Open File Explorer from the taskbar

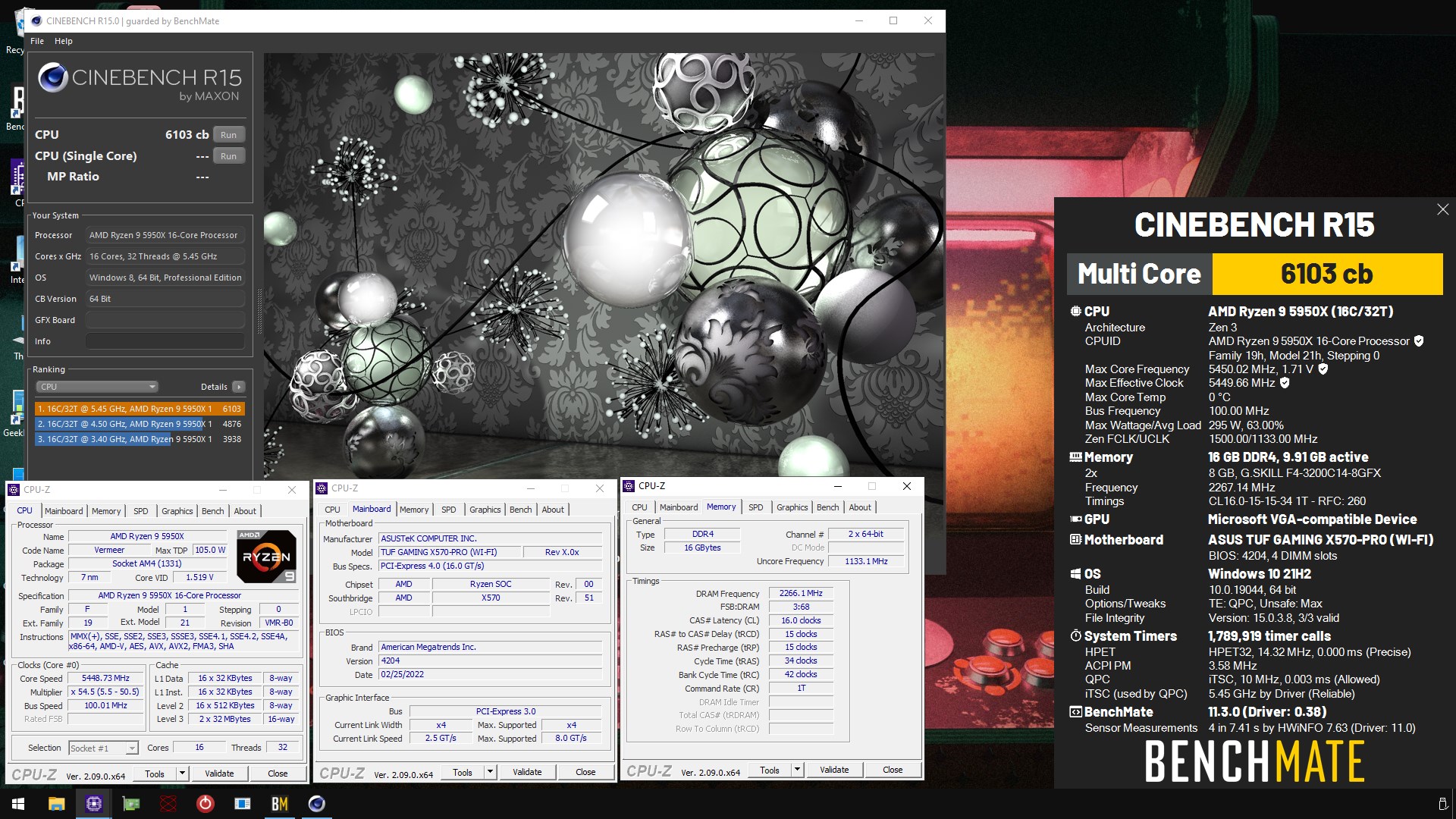(x=57, y=804)
